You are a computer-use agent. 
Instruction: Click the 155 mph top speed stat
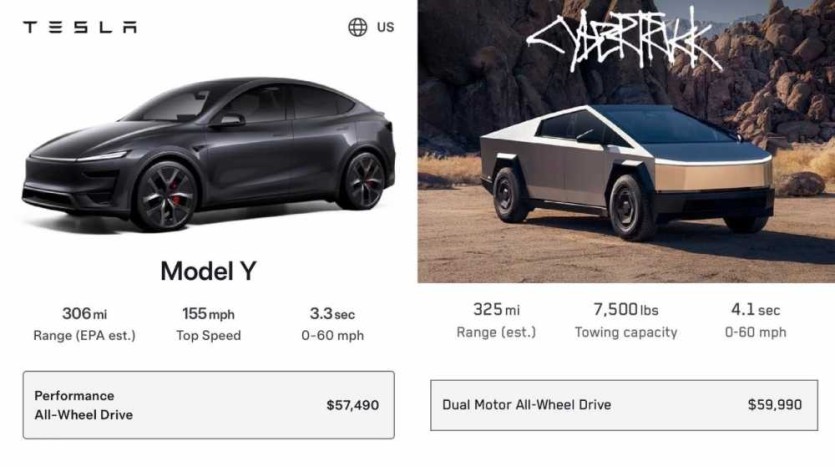point(208,324)
